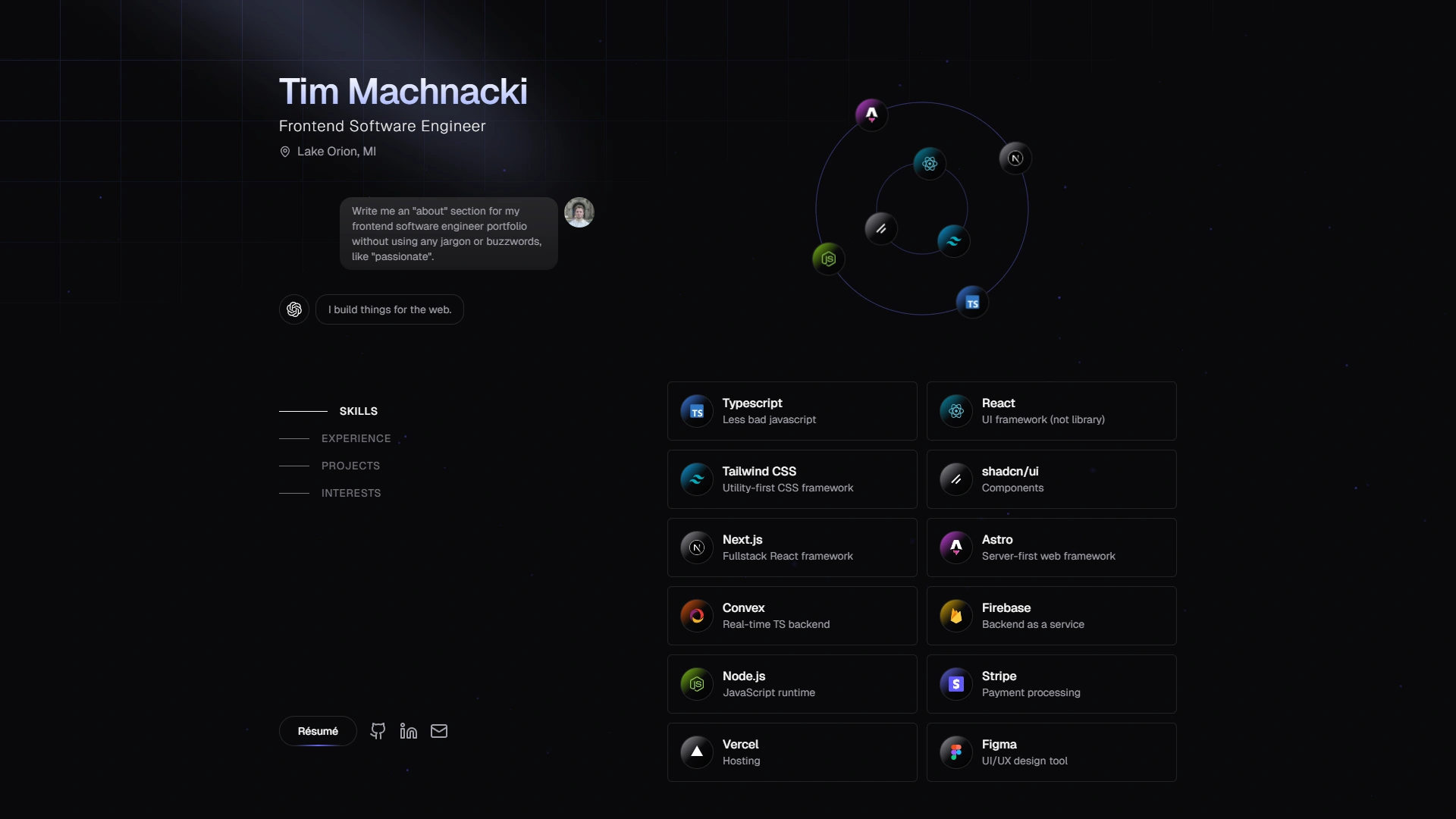Click the email envelope icon
The image size is (1456, 819).
tap(439, 731)
